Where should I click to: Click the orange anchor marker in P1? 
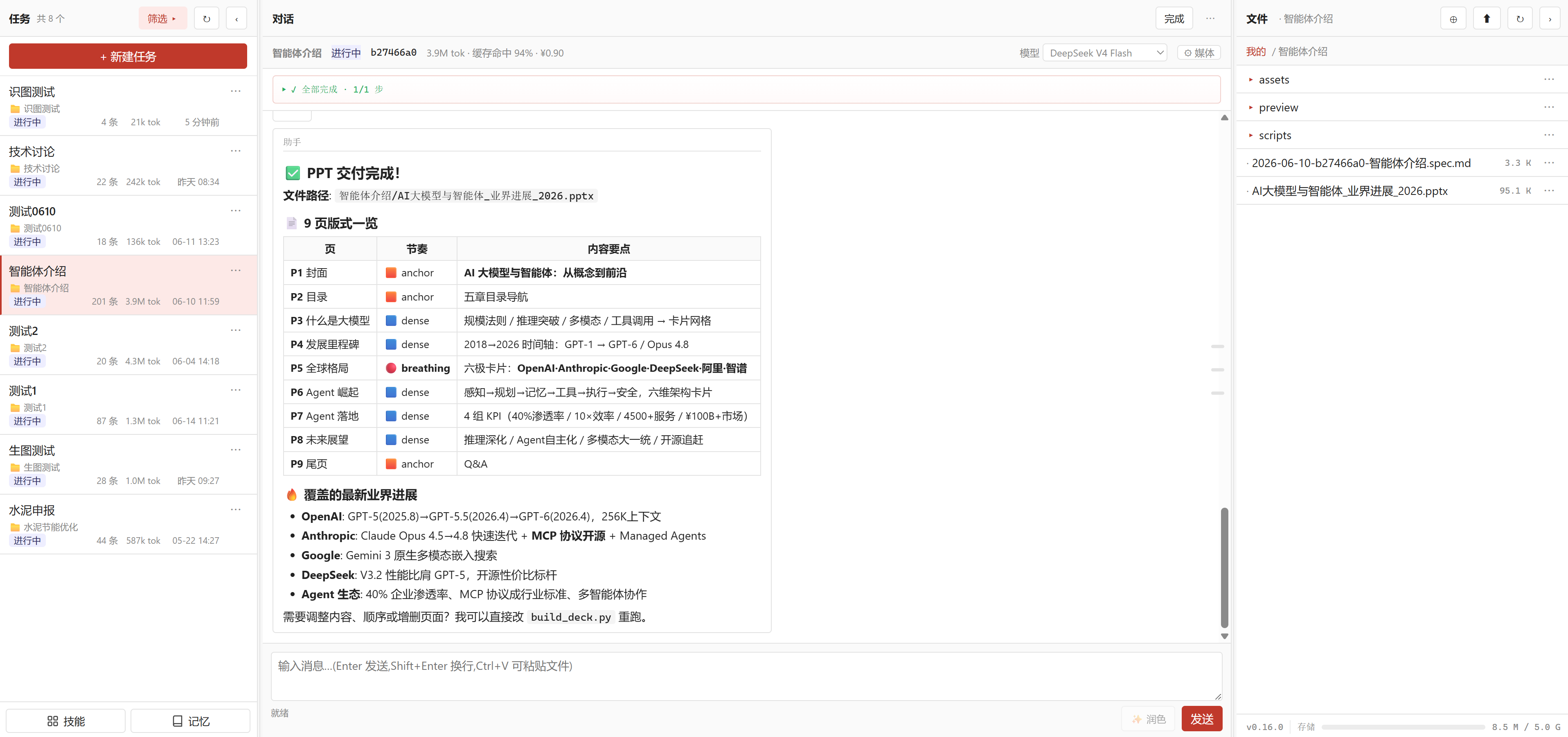click(x=391, y=273)
